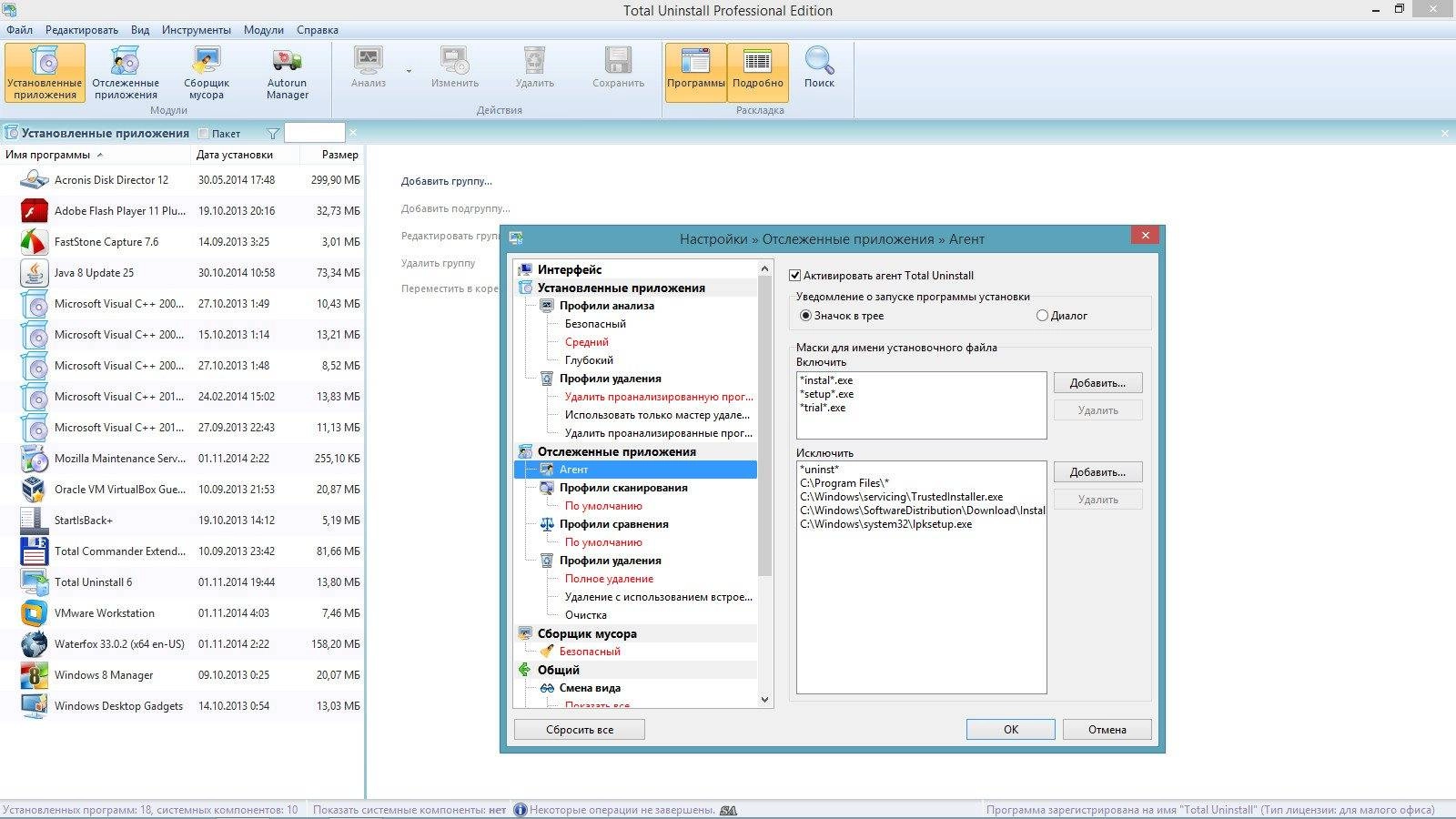The height and width of the screenshot is (819, 1456).
Task: Select Windows 8 Manager icon
Action: pyautogui.click(x=35, y=675)
